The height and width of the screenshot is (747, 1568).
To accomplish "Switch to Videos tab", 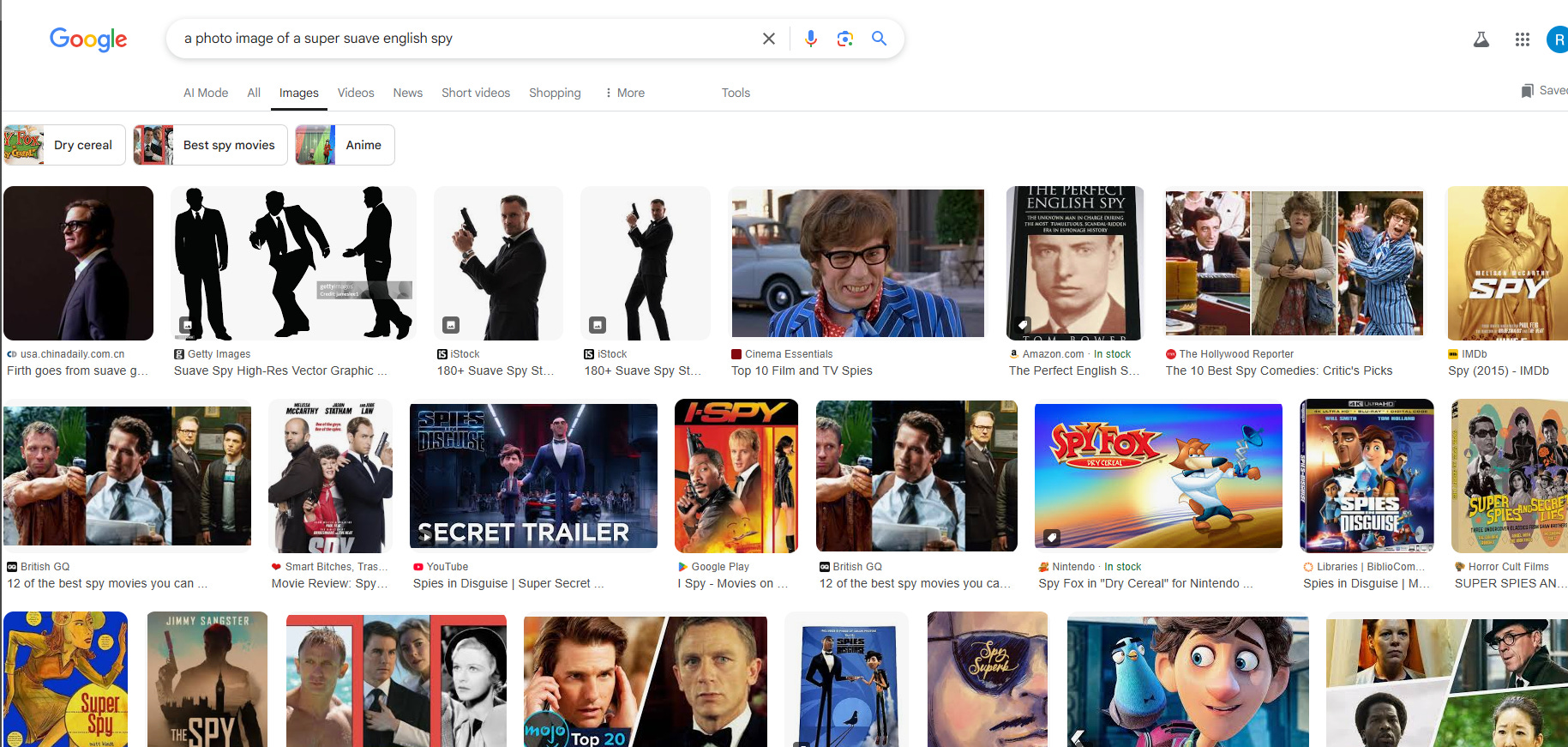I will click(356, 93).
